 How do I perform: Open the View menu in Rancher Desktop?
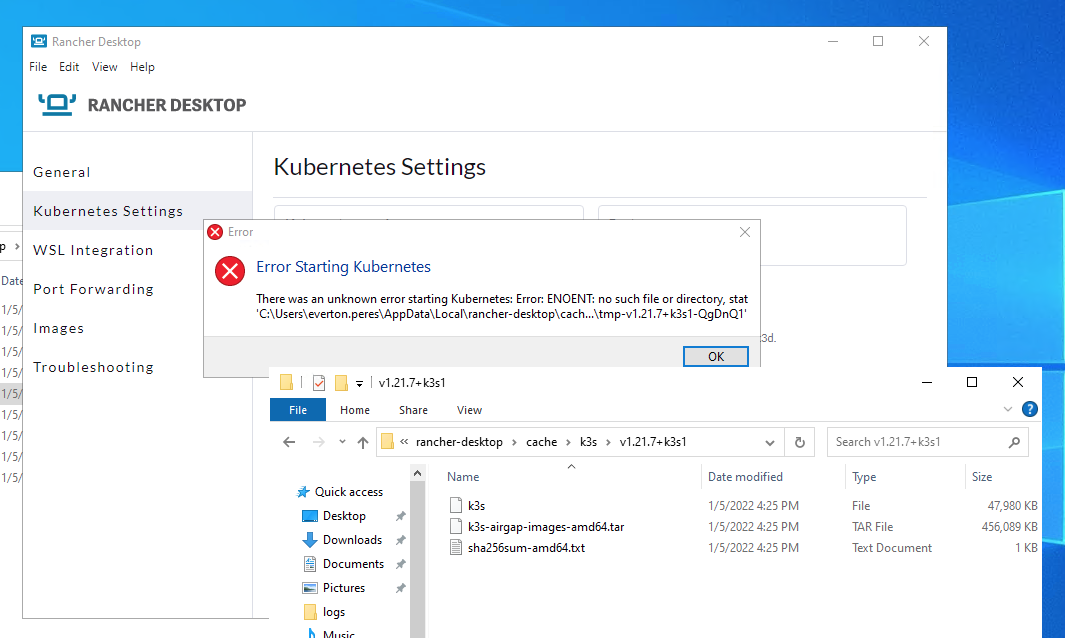pyautogui.click(x=105, y=67)
